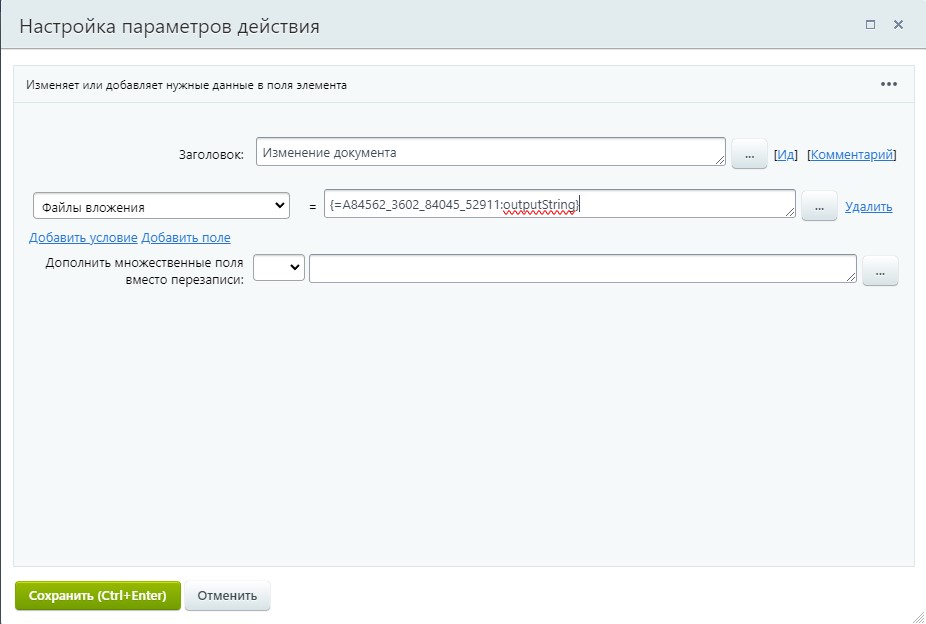Click Добавить поле link

pyautogui.click(x=186, y=238)
